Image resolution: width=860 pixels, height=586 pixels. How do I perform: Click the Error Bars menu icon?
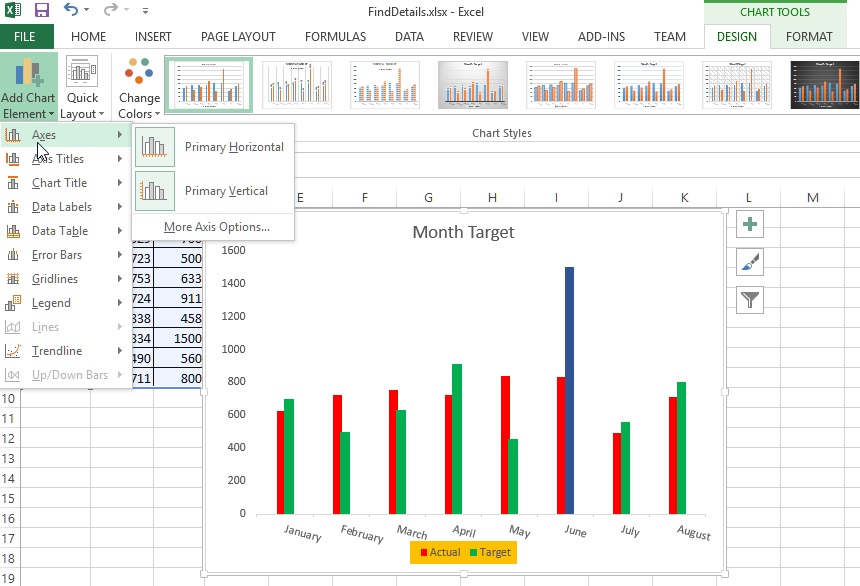[13, 255]
